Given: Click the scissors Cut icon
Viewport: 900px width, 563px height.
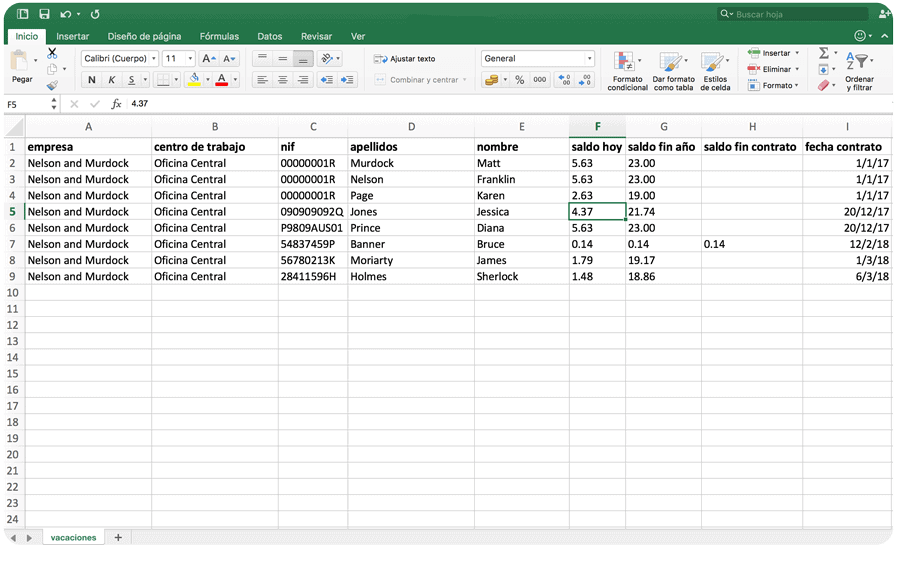Looking at the screenshot, I should pyautogui.click(x=52, y=53).
